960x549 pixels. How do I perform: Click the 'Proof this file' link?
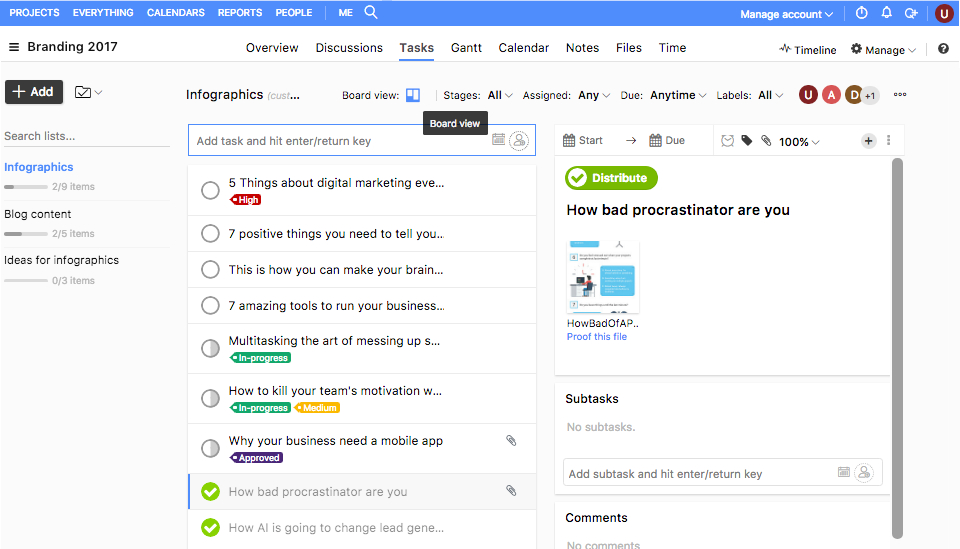tap(597, 337)
